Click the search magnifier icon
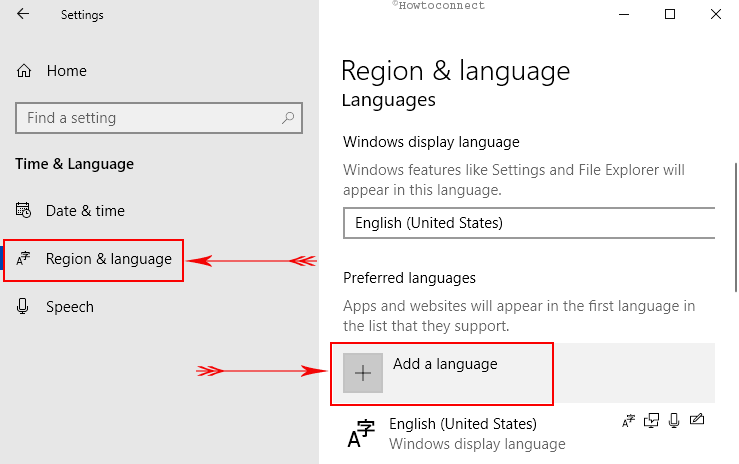Image resolution: width=739 pixels, height=464 pixels. [x=288, y=118]
